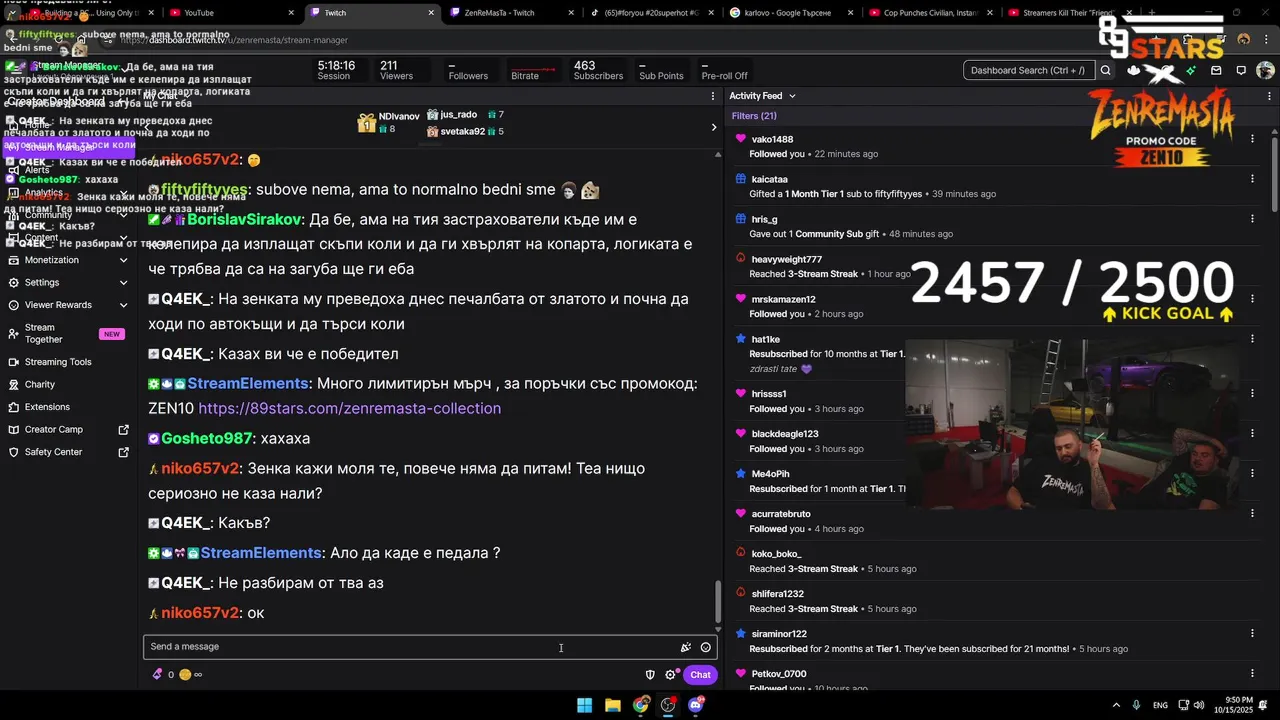
Task: Switch to Cop Punches Civilian tab
Action: pos(930,13)
